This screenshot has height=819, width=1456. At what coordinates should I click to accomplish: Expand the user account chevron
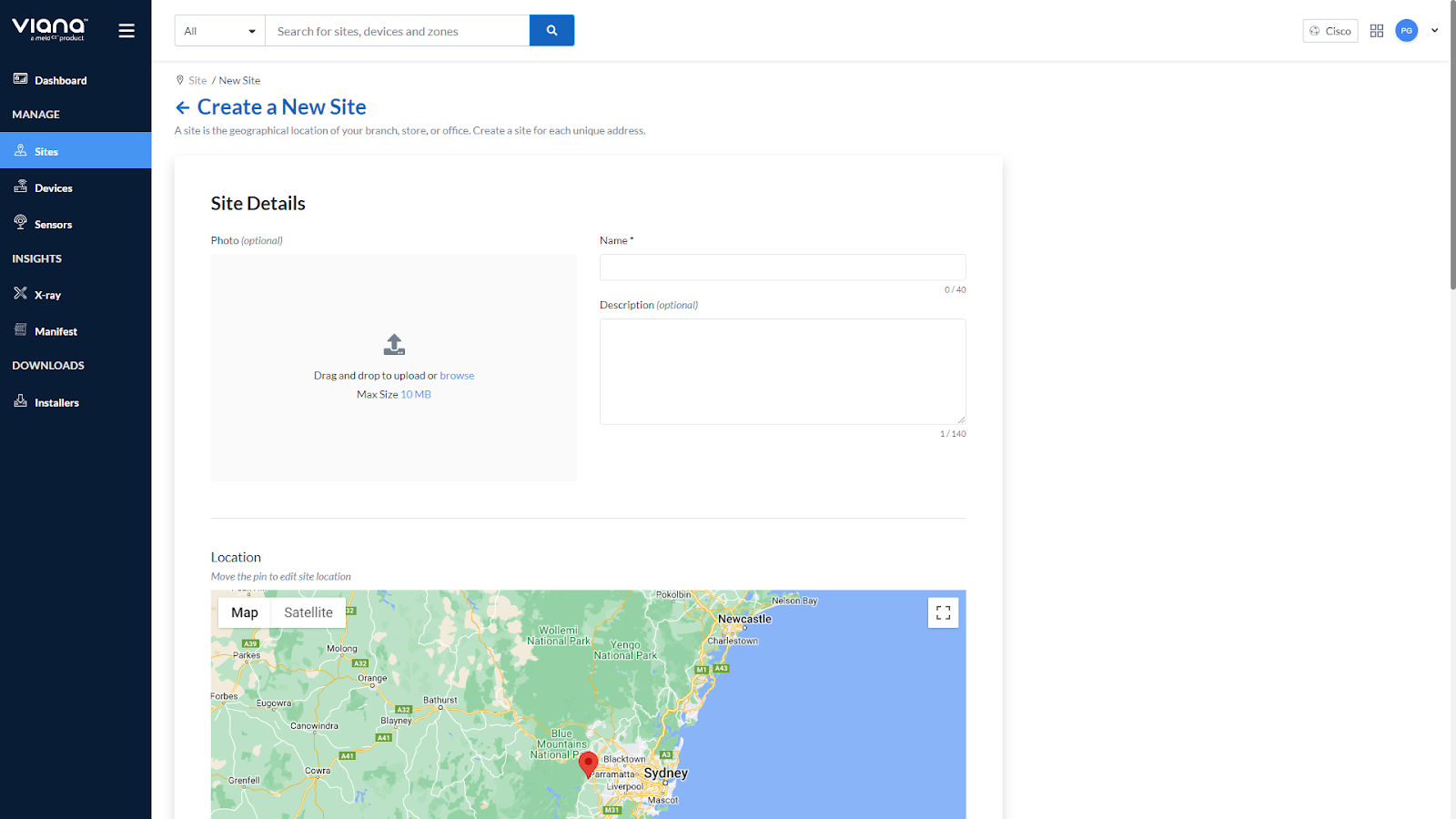(1434, 31)
